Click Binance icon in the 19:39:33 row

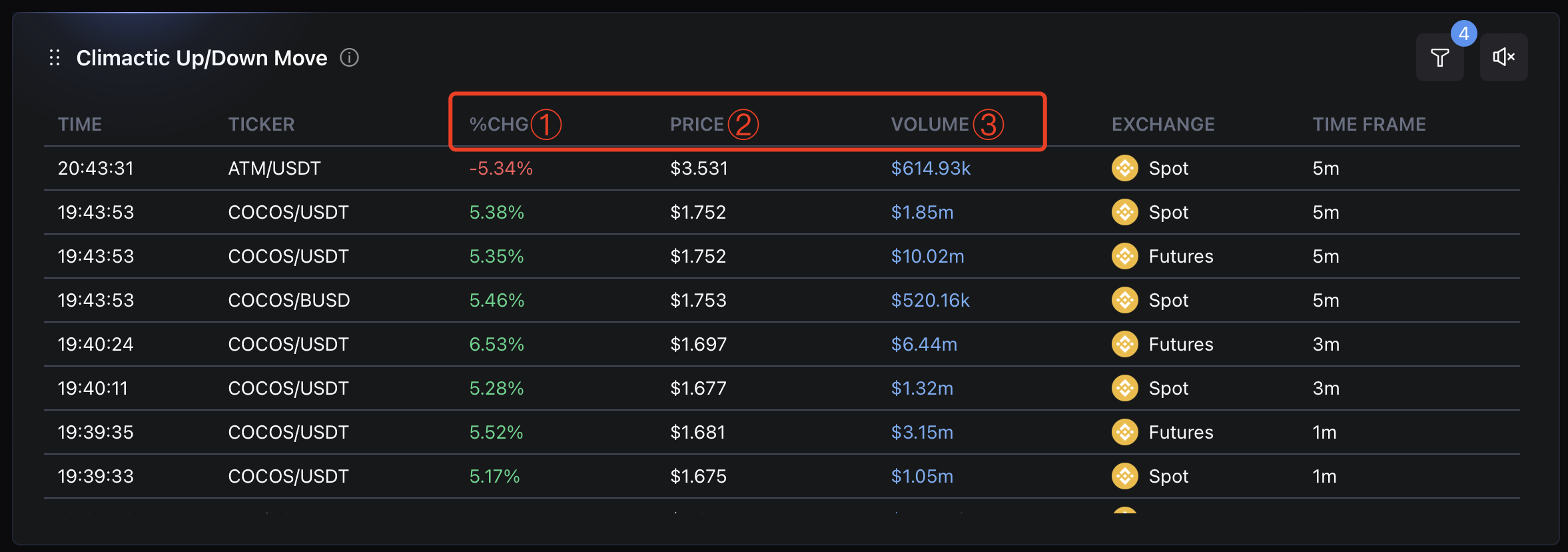tap(1124, 476)
